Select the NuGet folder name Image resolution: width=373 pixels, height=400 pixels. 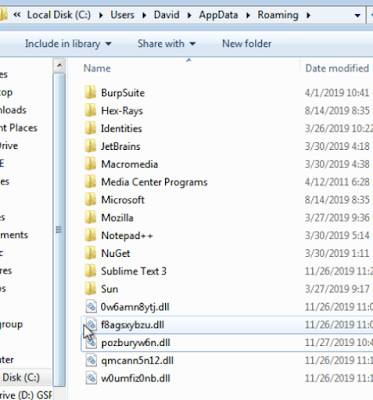pyautogui.click(x=115, y=253)
